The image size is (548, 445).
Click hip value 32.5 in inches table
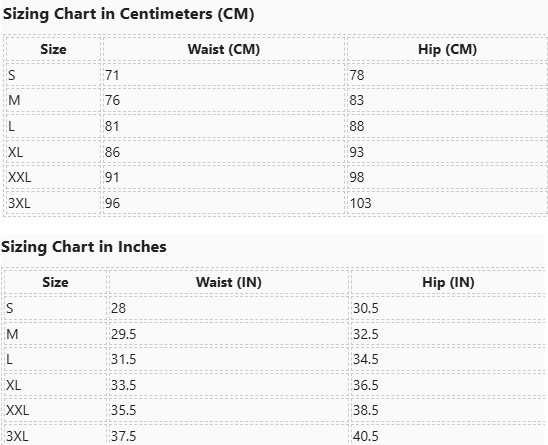click(x=366, y=334)
